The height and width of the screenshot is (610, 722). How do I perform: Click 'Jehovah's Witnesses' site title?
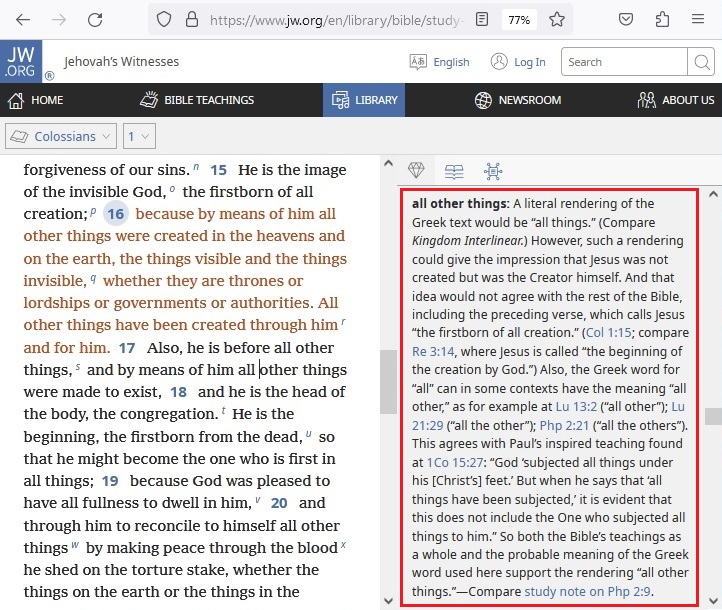pyautogui.click(x=122, y=62)
